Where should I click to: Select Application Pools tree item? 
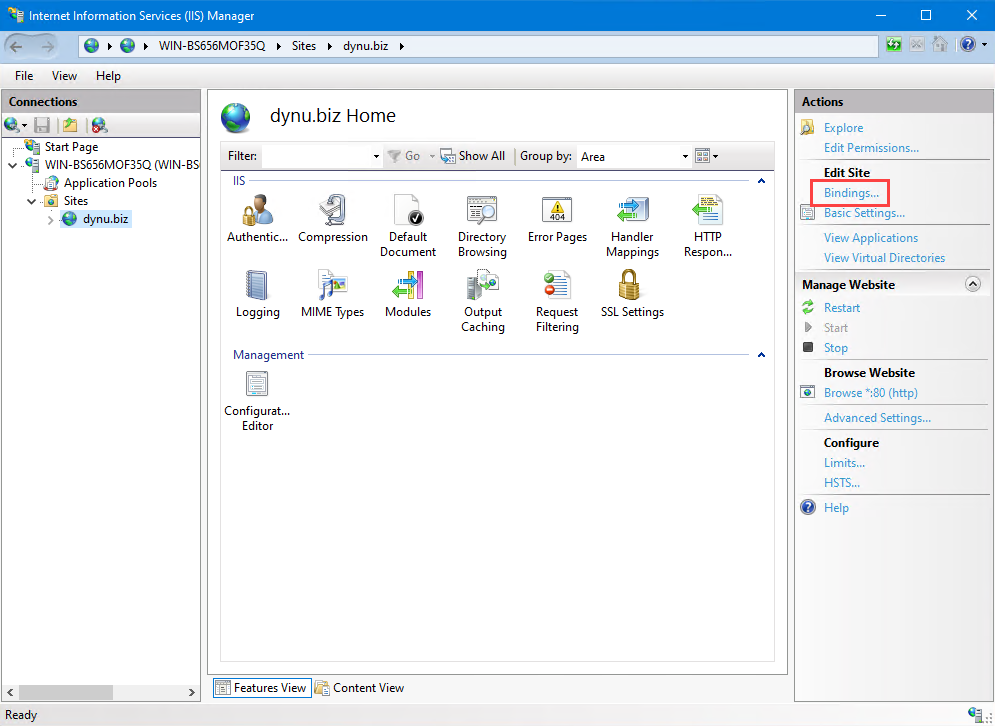[x=110, y=183]
